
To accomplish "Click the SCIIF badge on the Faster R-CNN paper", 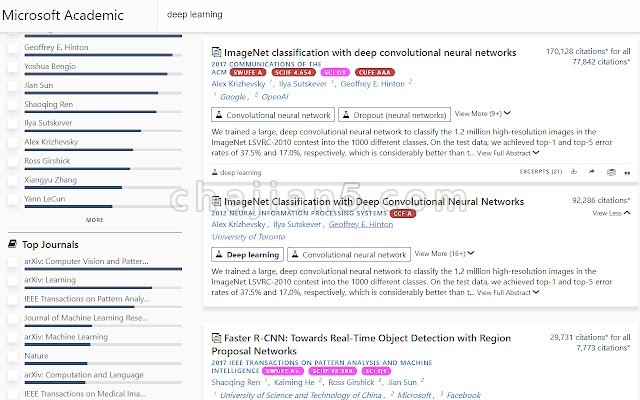I will (332, 371).
